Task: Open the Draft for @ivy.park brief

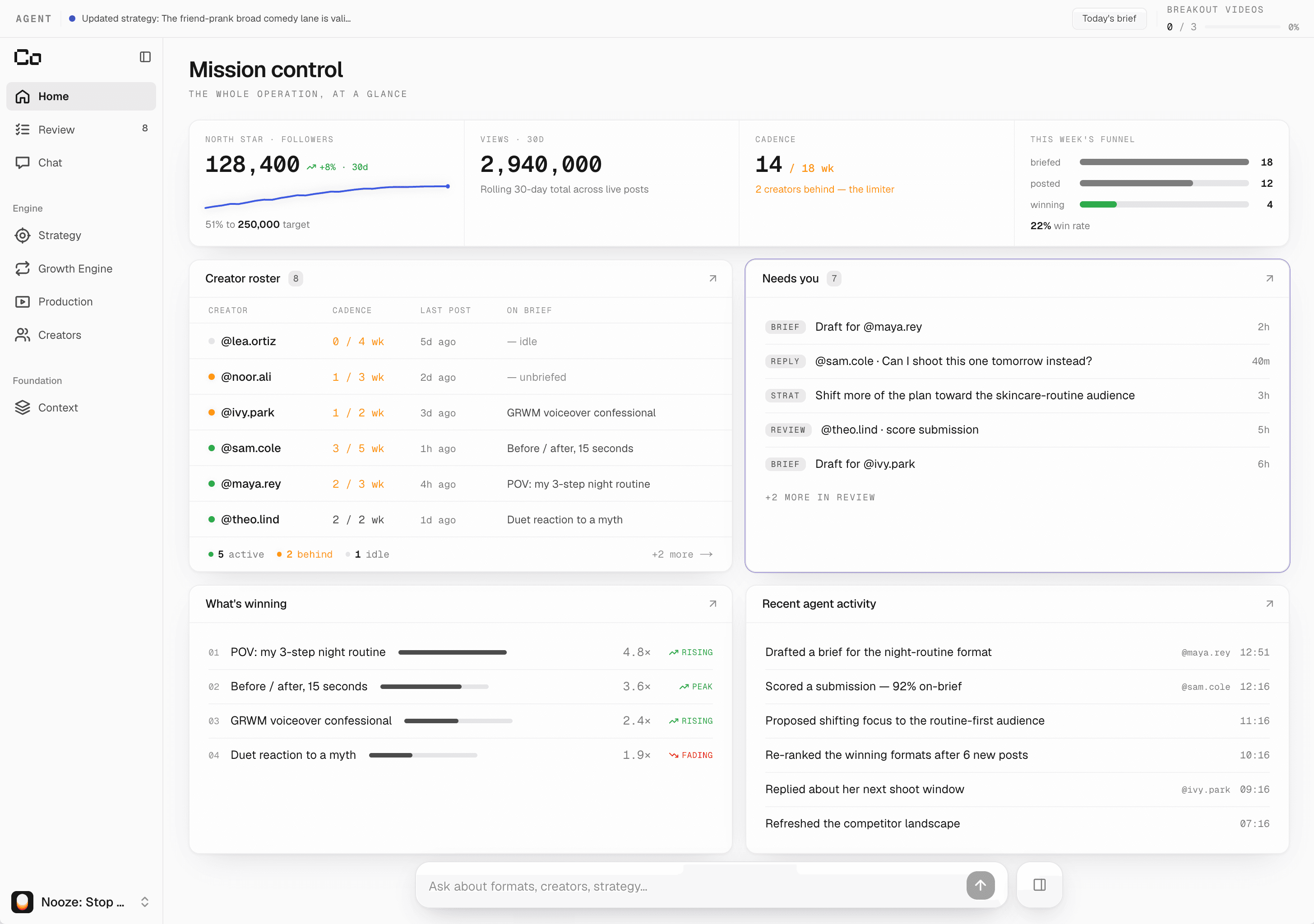Action: click(x=1017, y=464)
